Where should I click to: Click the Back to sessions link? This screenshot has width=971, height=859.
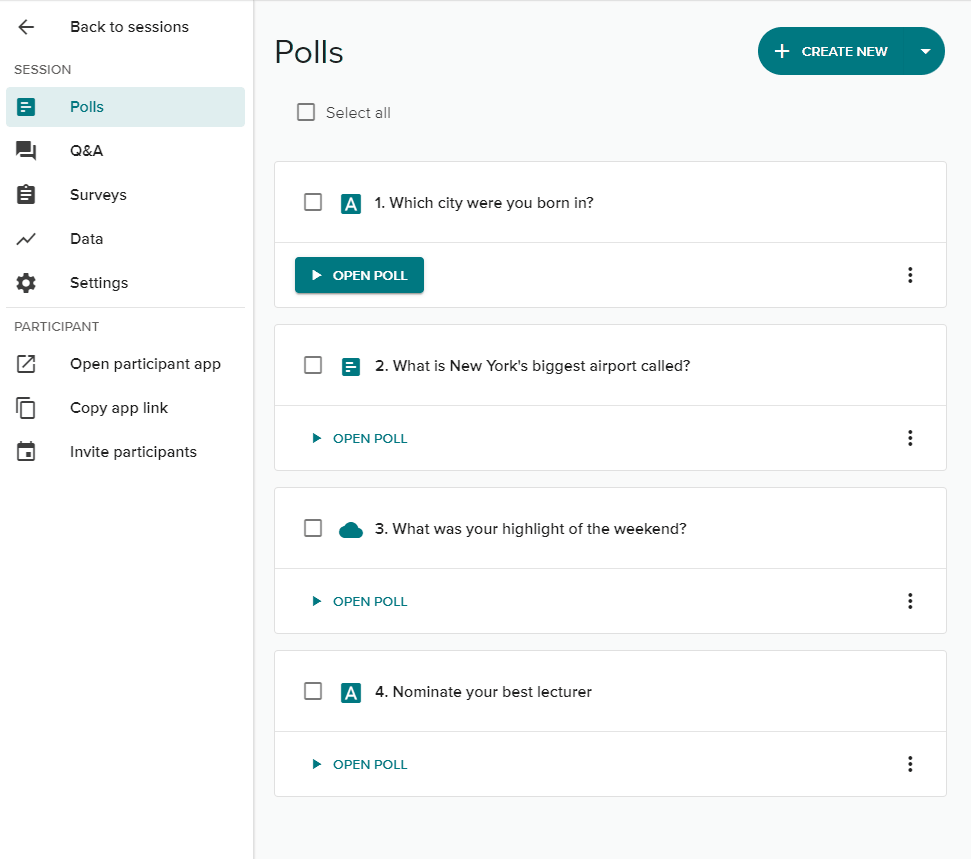pyautogui.click(x=129, y=27)
